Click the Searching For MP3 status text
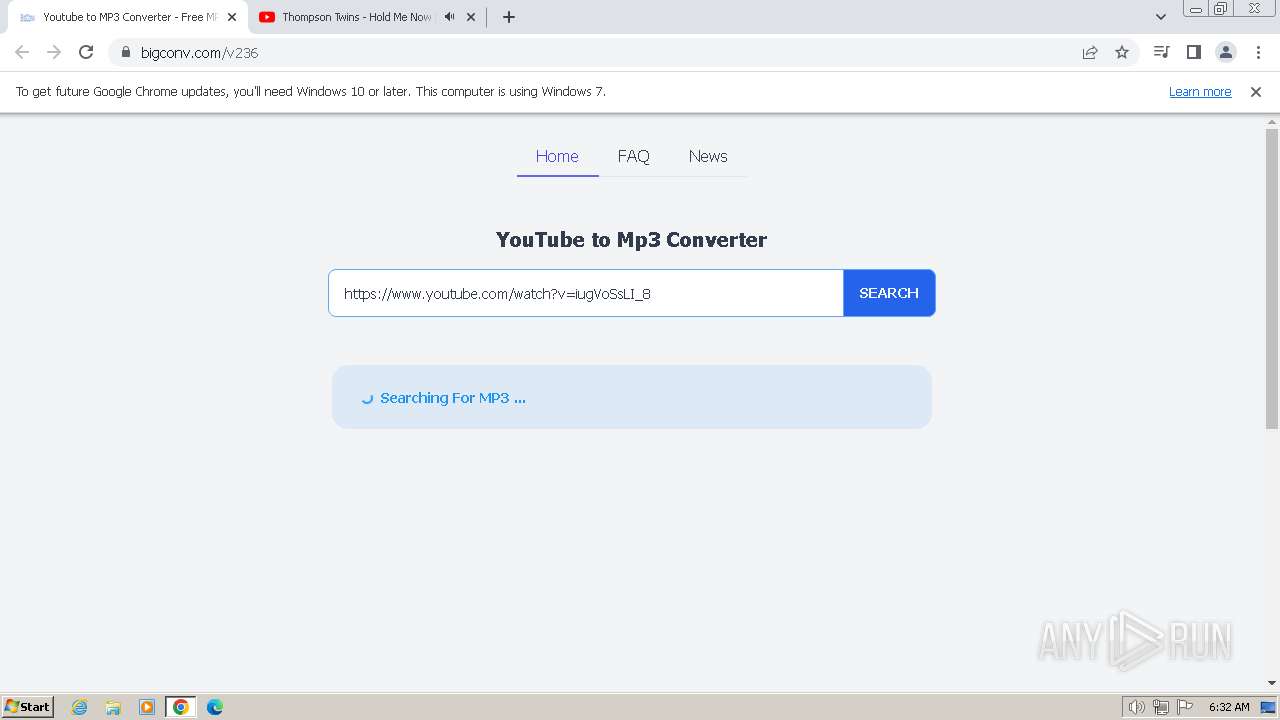Image resolution: width=1280 pixels, height=720 pixels. (x=452, y=398)
